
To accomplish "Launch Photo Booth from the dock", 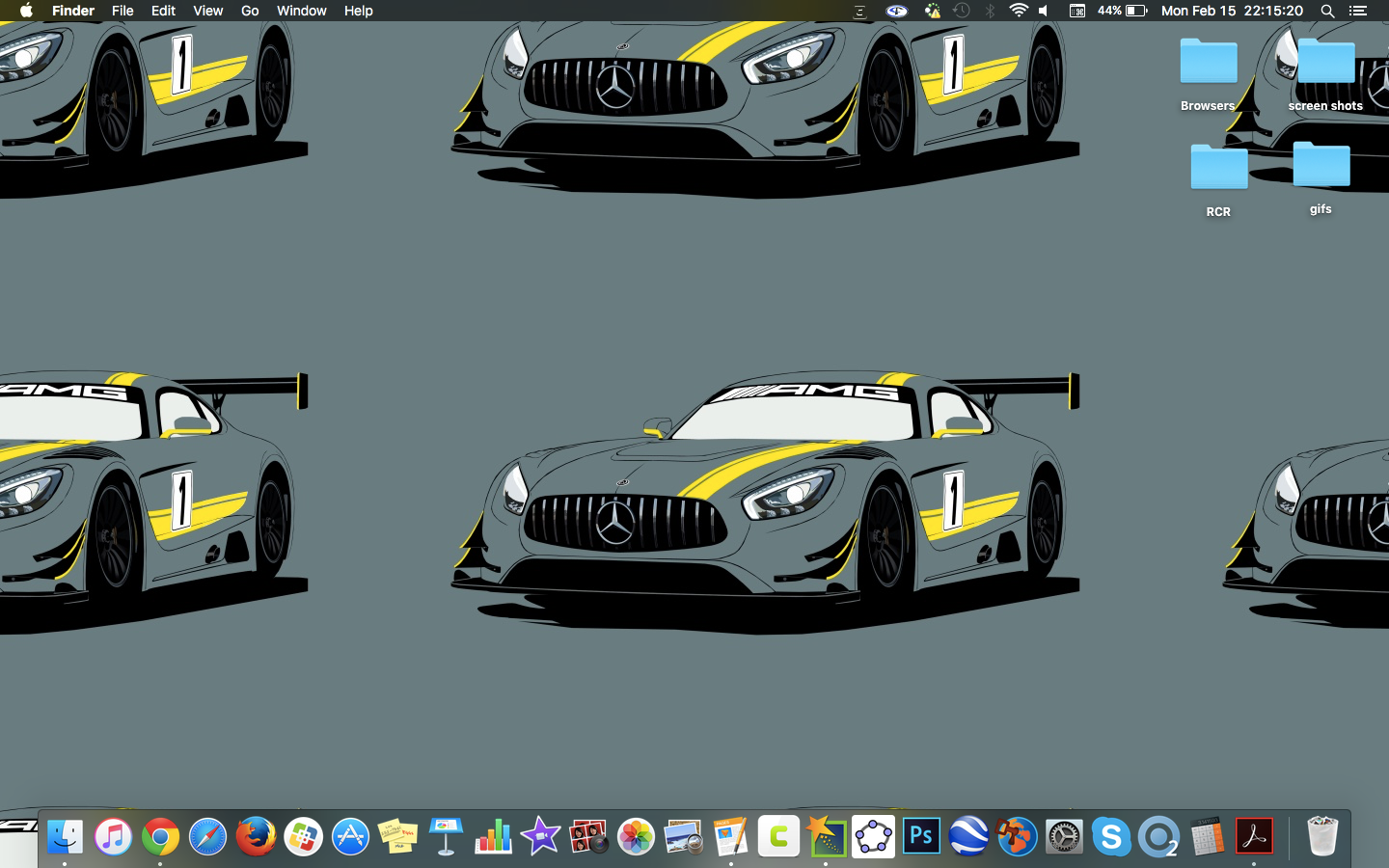I will click(587, 836).
